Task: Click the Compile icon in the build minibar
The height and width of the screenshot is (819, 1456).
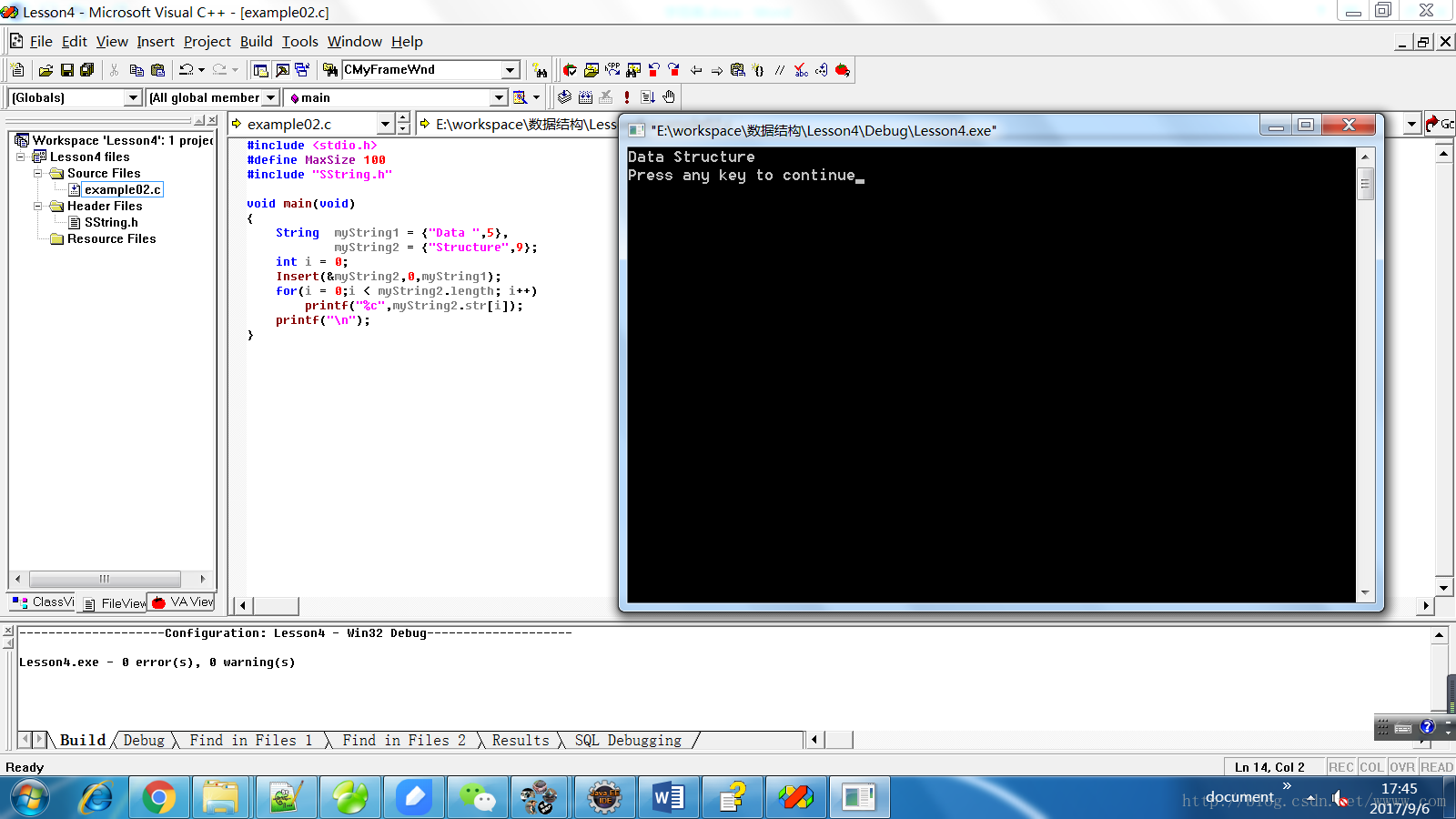Action: [x=565, y=97]
